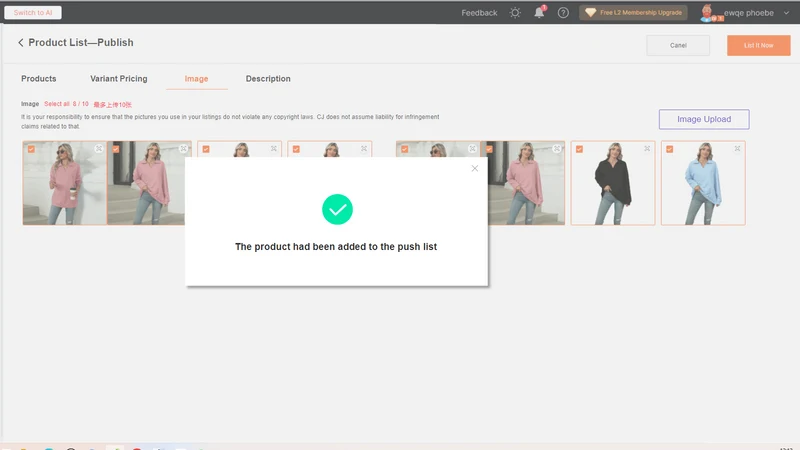The width and height of the screenshot is (800, 450).
Task: Click the corner icon on the second pink steps photo
Action: pos(183,148)
